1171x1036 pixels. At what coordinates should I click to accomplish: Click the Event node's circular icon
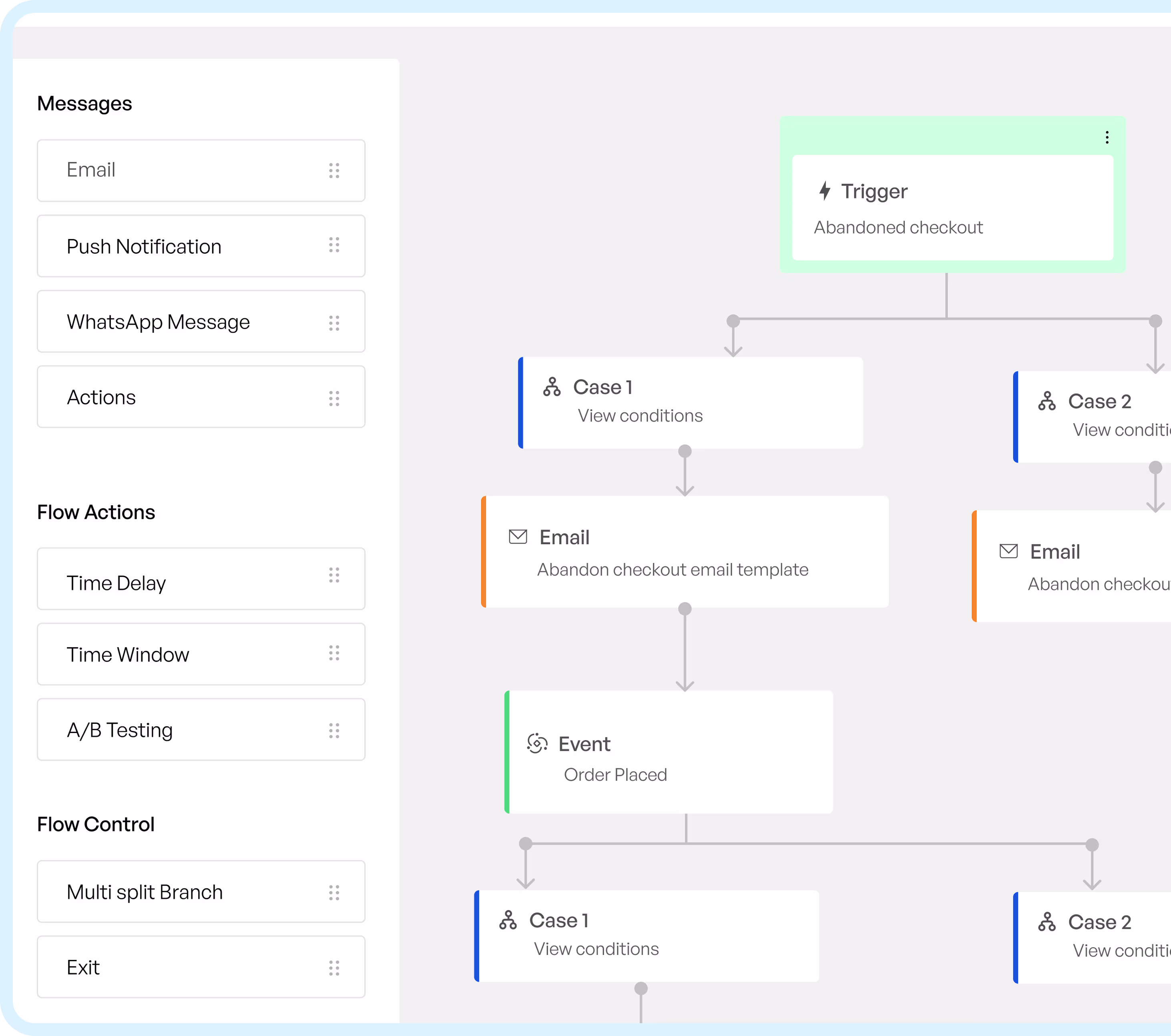point(537,743)
